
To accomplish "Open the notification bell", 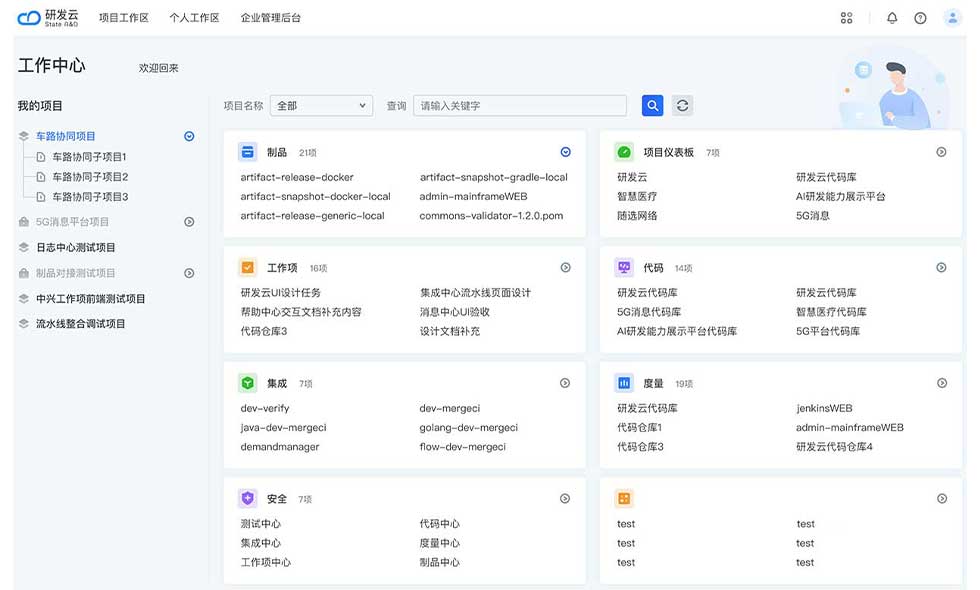I will point(892,18).
